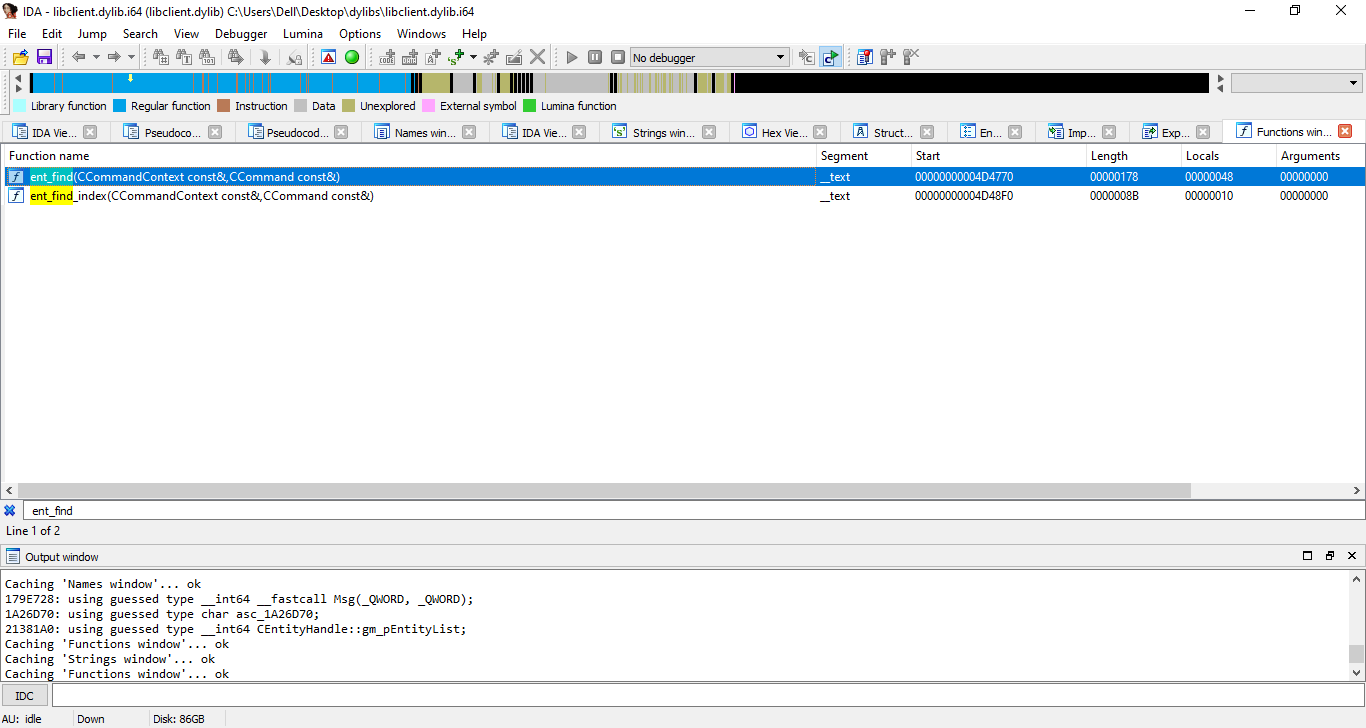Close the Functions window tab
This screenshot has width=1366, height=728.
(x=1345, y=131)
